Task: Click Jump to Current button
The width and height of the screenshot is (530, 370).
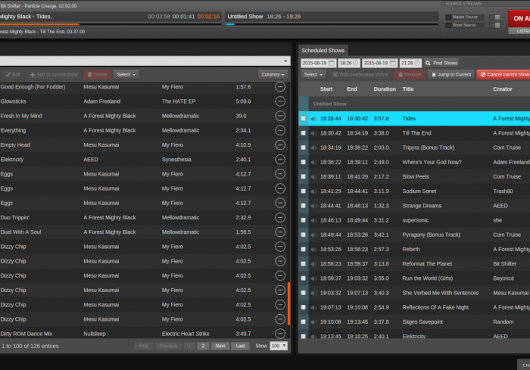Action: point(451,75)
